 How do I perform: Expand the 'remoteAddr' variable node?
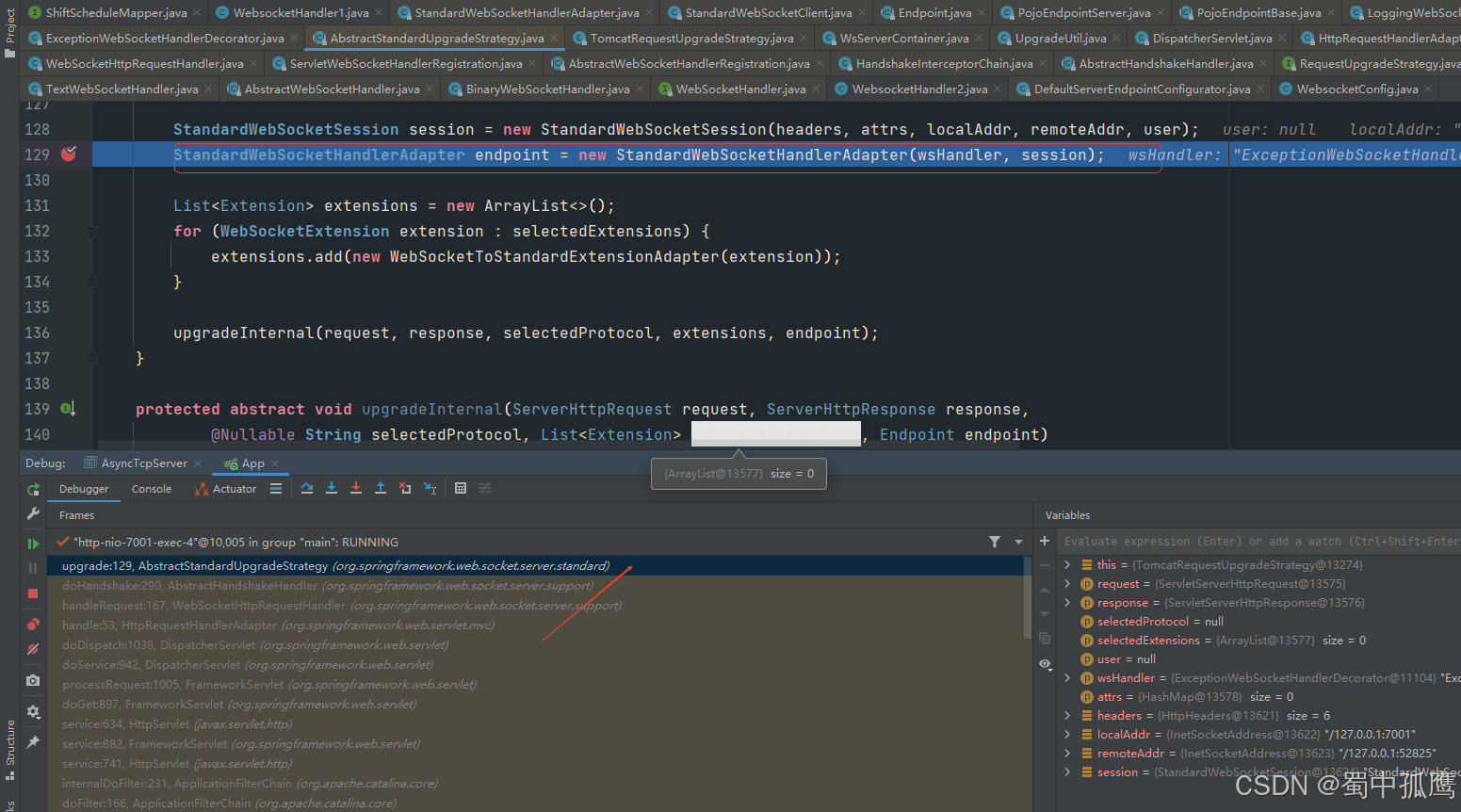point(1067,754)
